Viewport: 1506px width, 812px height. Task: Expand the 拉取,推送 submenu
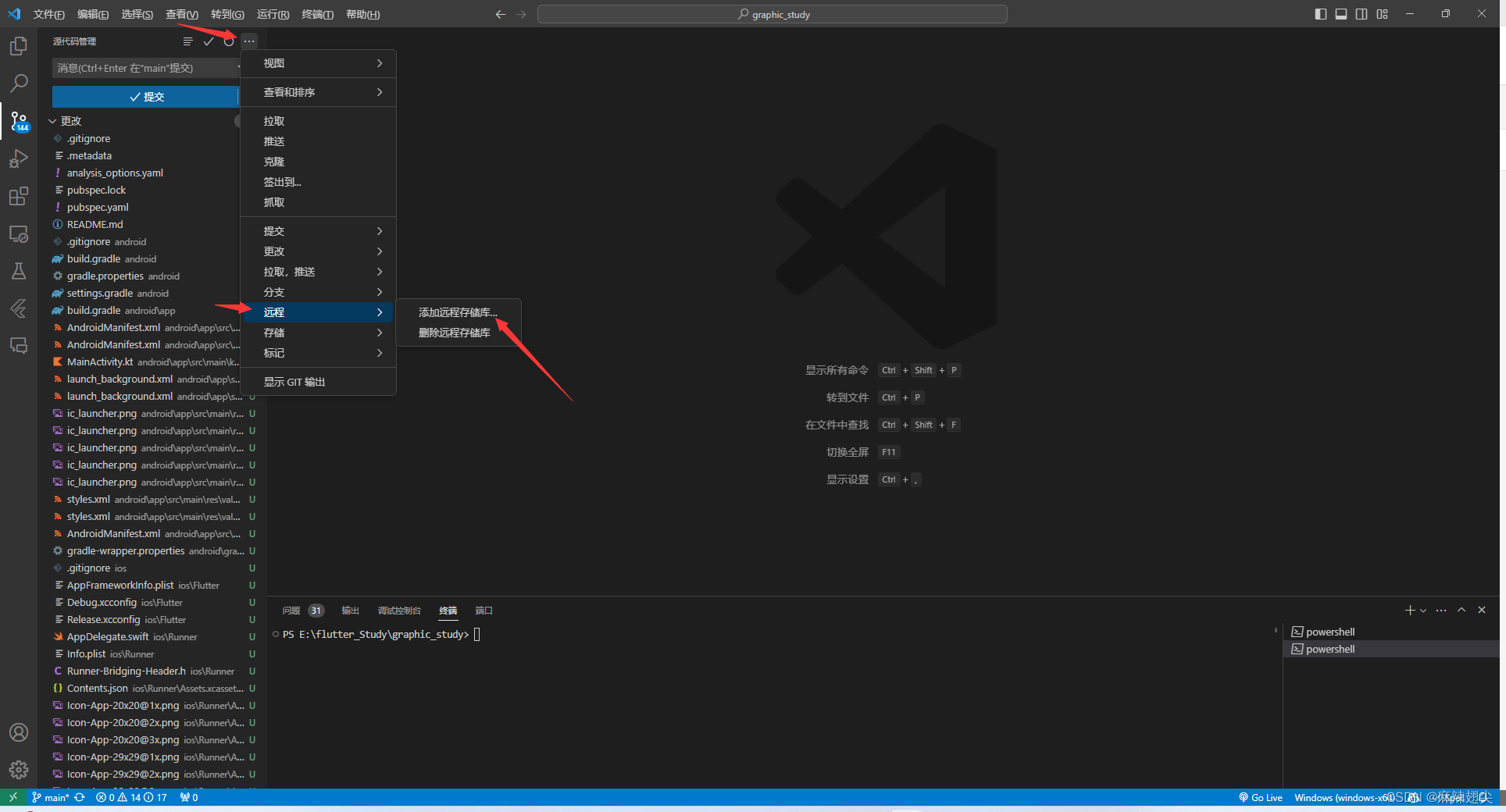click(319, 272)
